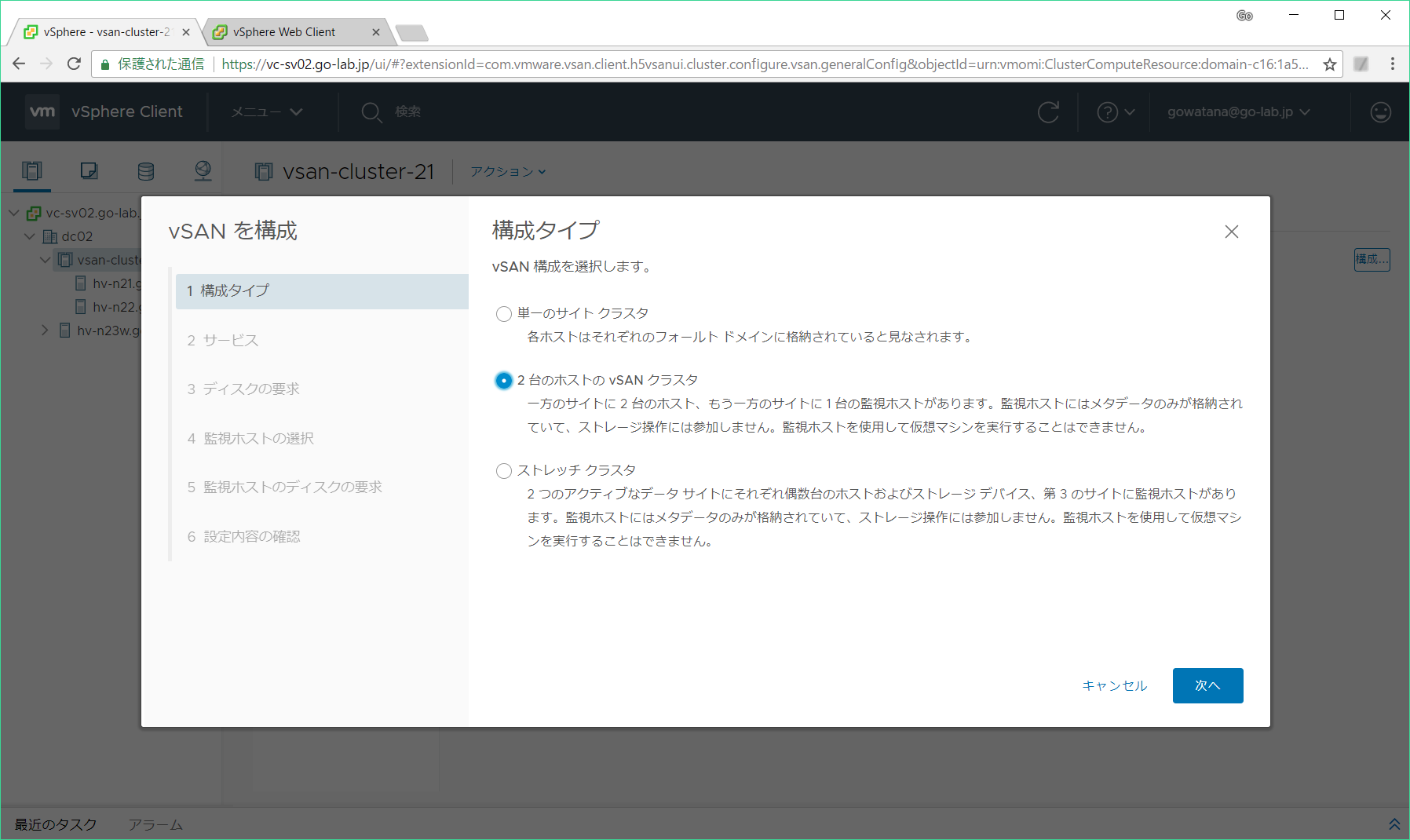Select 2 台のホストの vSAN クラスタ radio option
The width and height of the screenshot is (1410, 840).
coord(503,381)
